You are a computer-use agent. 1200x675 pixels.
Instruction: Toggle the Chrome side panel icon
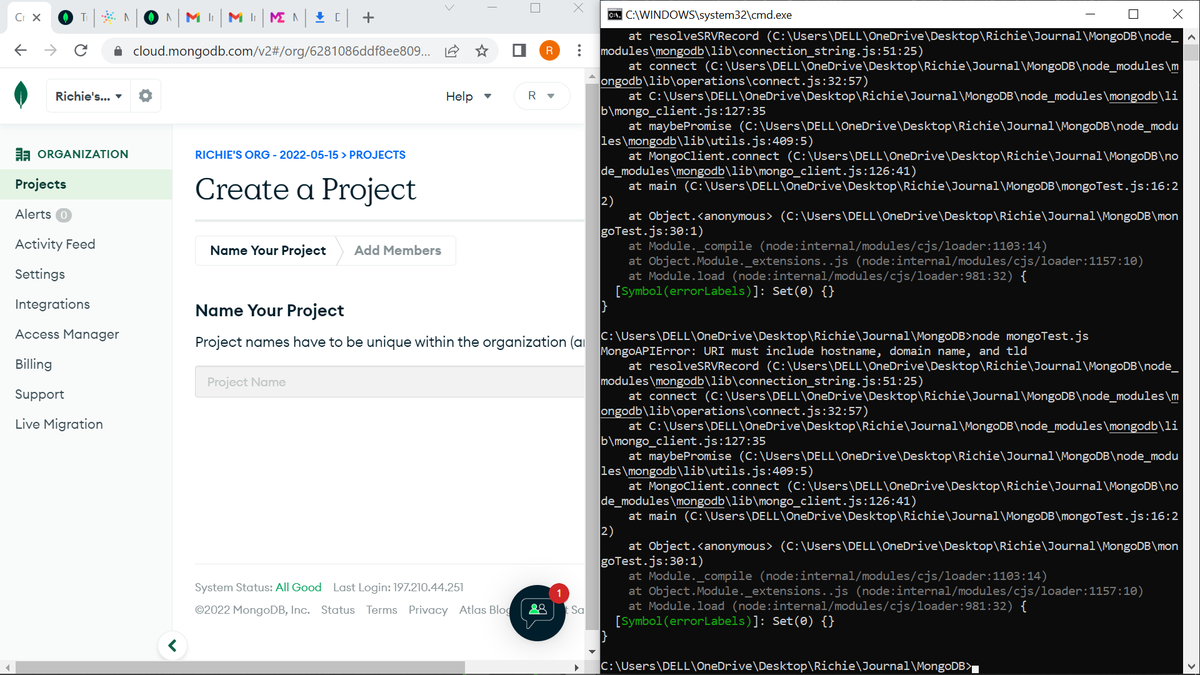[519, 50]
